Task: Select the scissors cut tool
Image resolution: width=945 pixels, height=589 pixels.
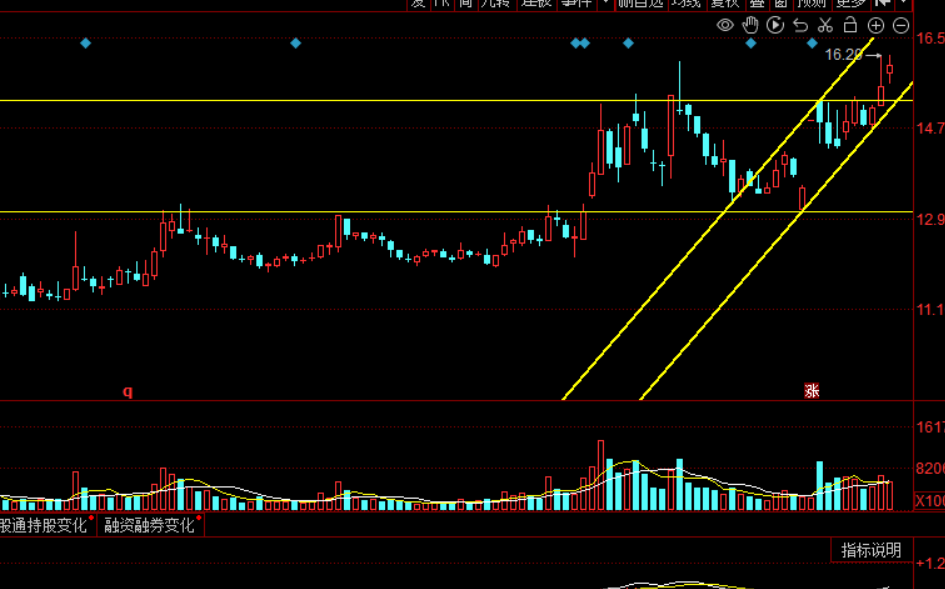Action: point(825,25)
